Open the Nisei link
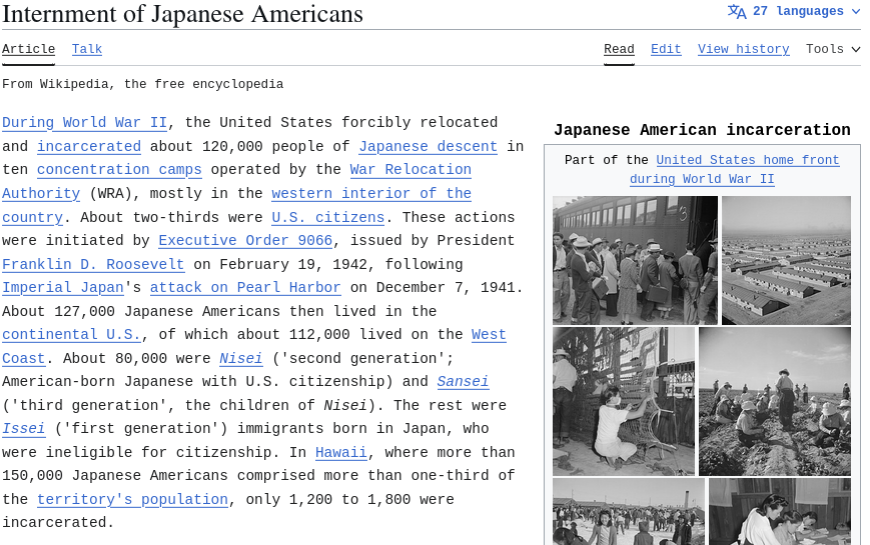The image size is (870, 545). pyautogui.click(x=240, y=359)
